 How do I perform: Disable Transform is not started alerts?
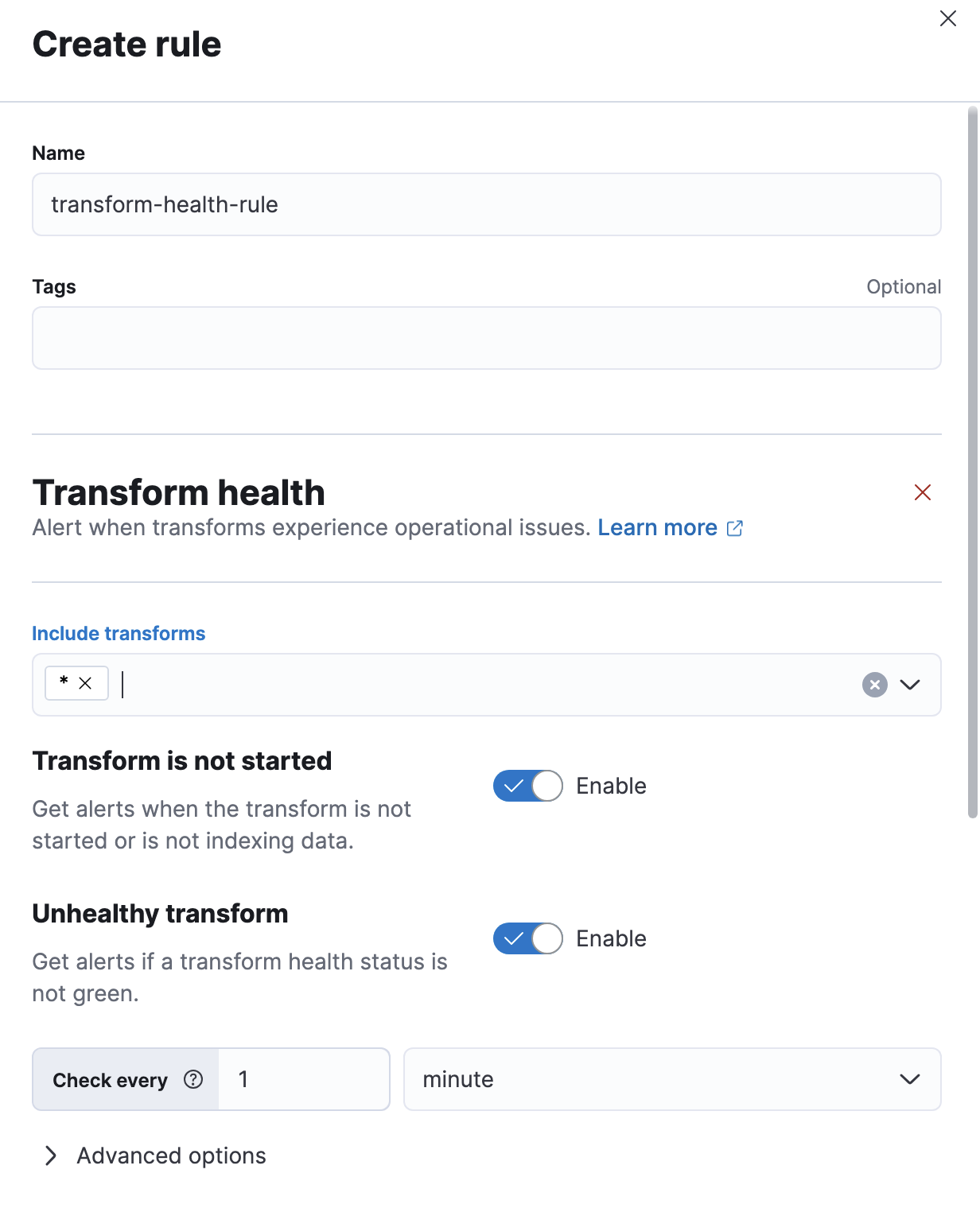click(x=527, y=786)
